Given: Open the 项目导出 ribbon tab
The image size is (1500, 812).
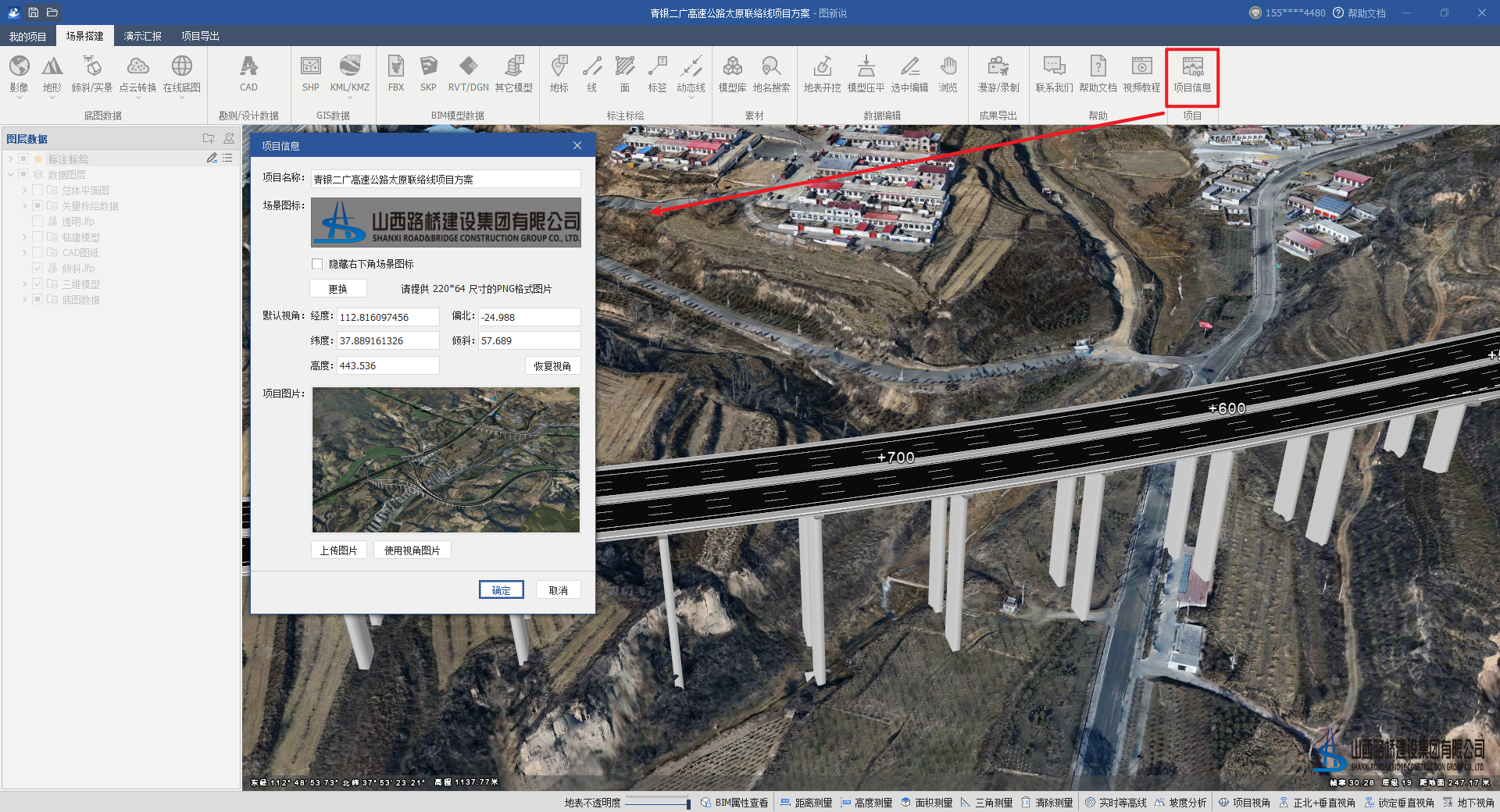Looking at the screenshot, I should 200,36.
